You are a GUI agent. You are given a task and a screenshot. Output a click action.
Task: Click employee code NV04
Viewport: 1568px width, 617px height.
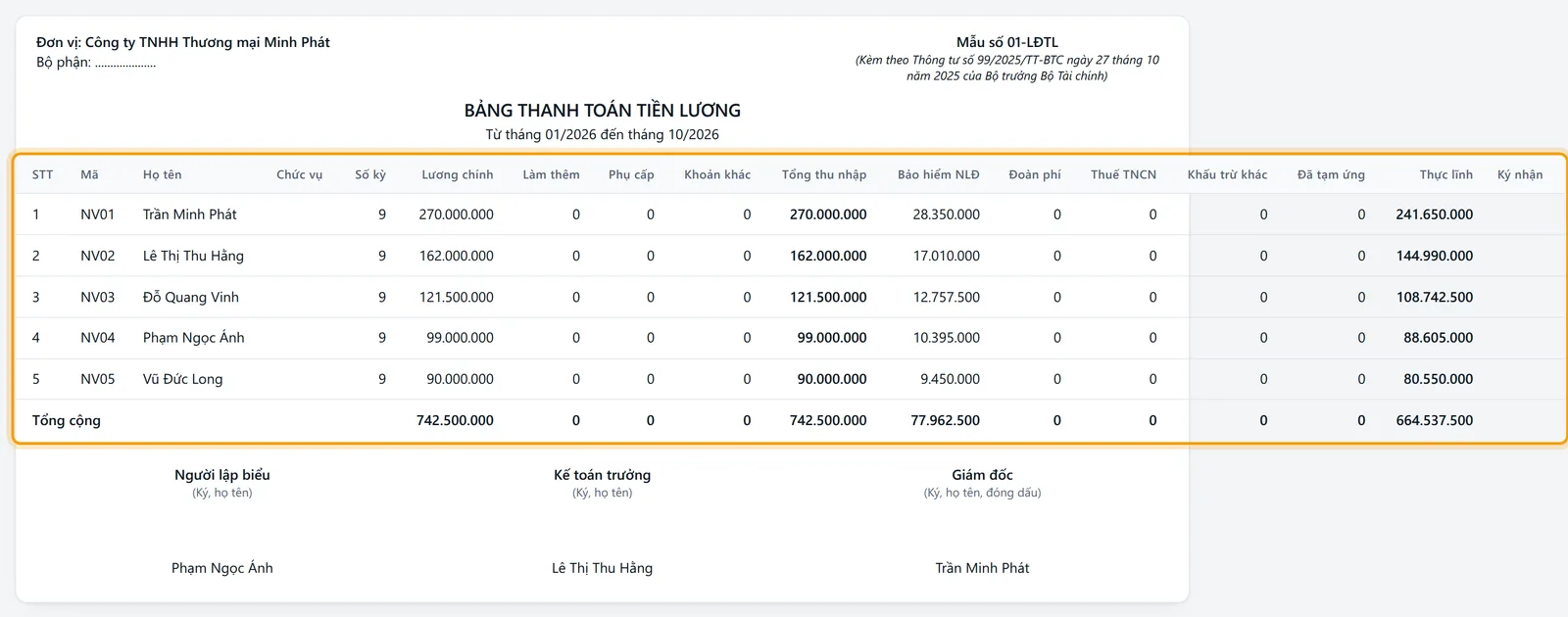pos(97,338)
